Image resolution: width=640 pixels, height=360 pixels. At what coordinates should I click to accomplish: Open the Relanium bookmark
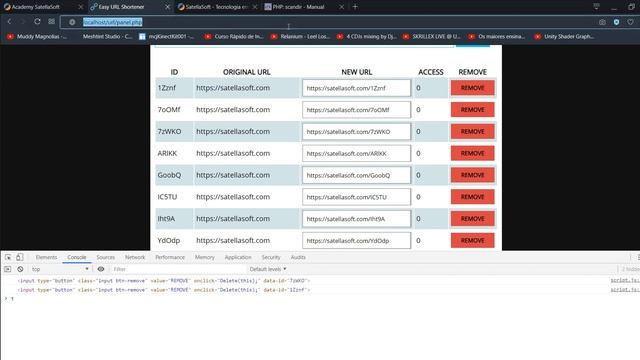300,36
